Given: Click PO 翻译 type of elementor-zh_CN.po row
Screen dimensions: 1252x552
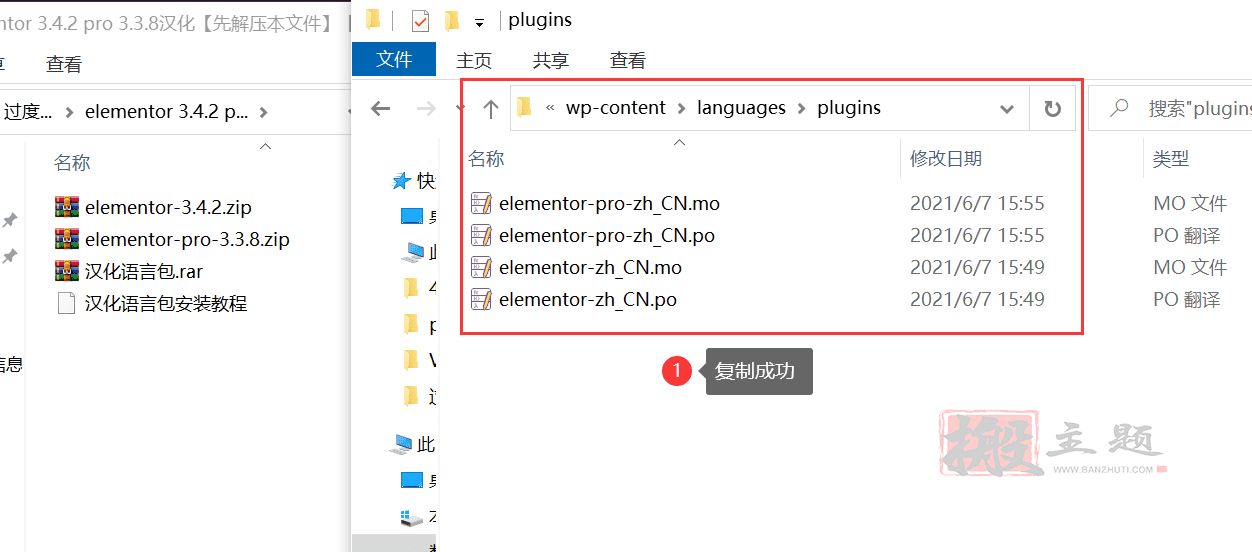Looking at the screenshot, I should click(1187, 299).
